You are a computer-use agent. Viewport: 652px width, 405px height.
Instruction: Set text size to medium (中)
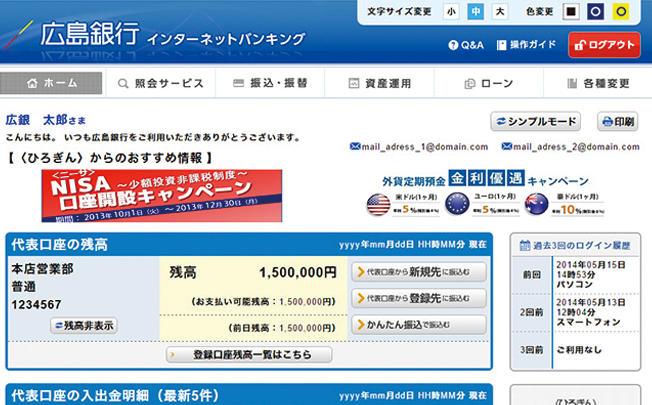(476, 12)
